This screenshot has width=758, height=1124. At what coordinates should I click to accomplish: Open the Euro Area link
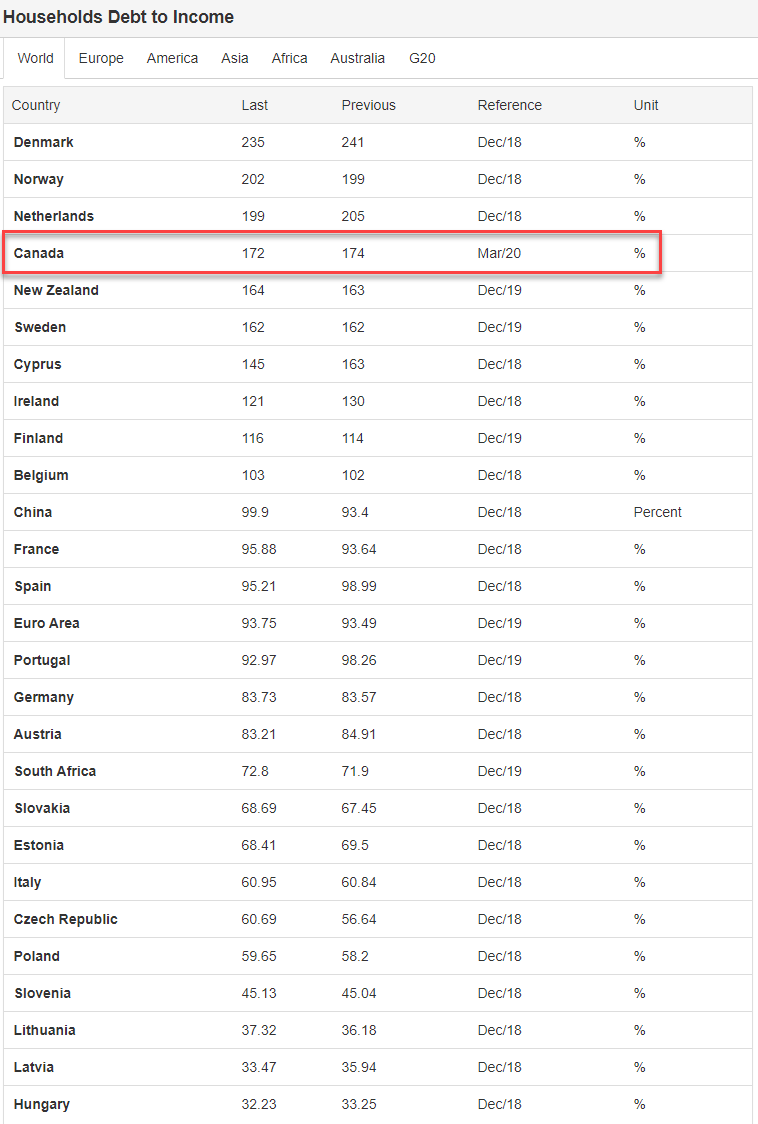coord(46,623)
